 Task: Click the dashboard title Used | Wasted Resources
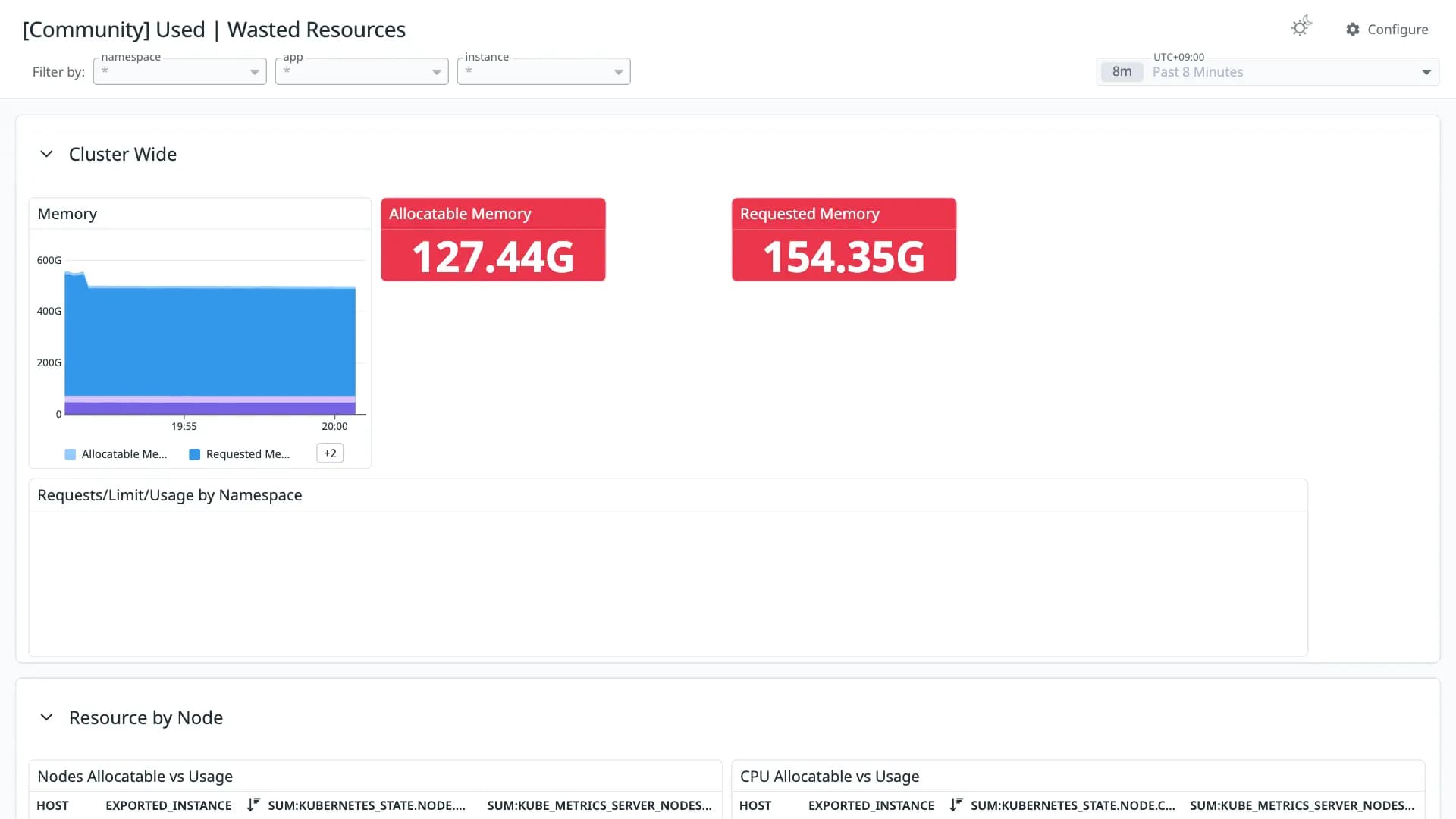(x=214, y=30)
